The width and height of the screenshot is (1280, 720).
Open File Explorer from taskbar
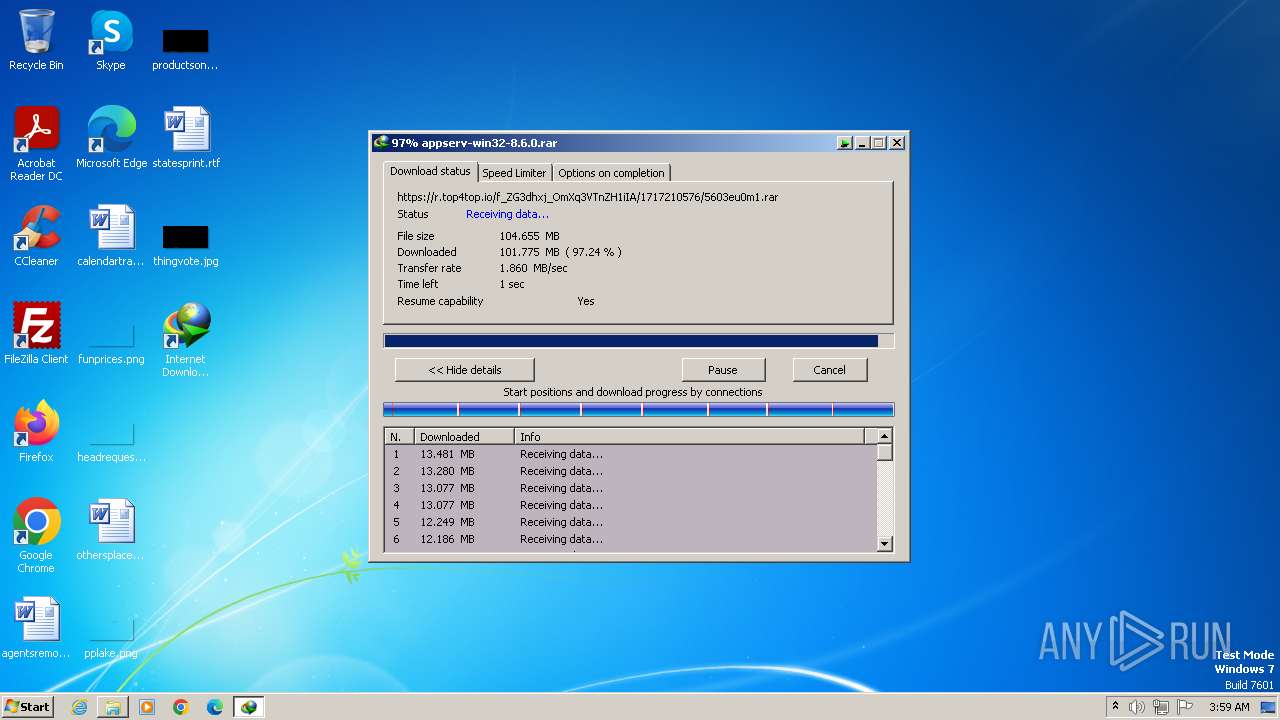point(113,707)
